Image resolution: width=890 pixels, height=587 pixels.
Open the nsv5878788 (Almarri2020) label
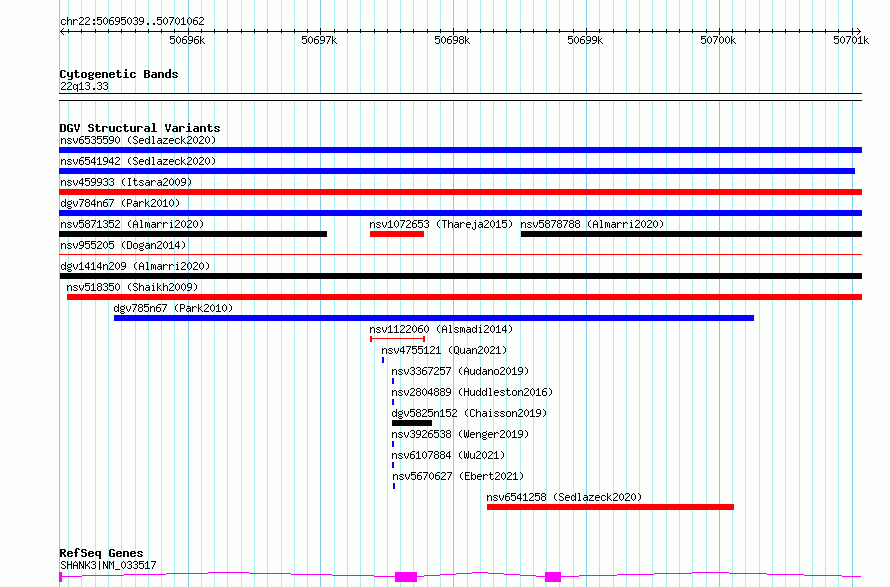click(592, 224)
